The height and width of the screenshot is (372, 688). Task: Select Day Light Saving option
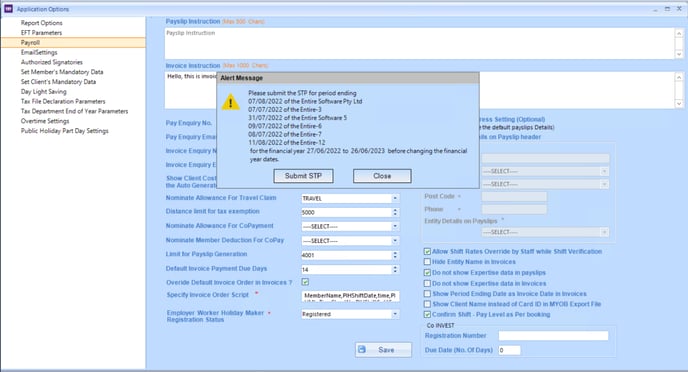point(43,92)
